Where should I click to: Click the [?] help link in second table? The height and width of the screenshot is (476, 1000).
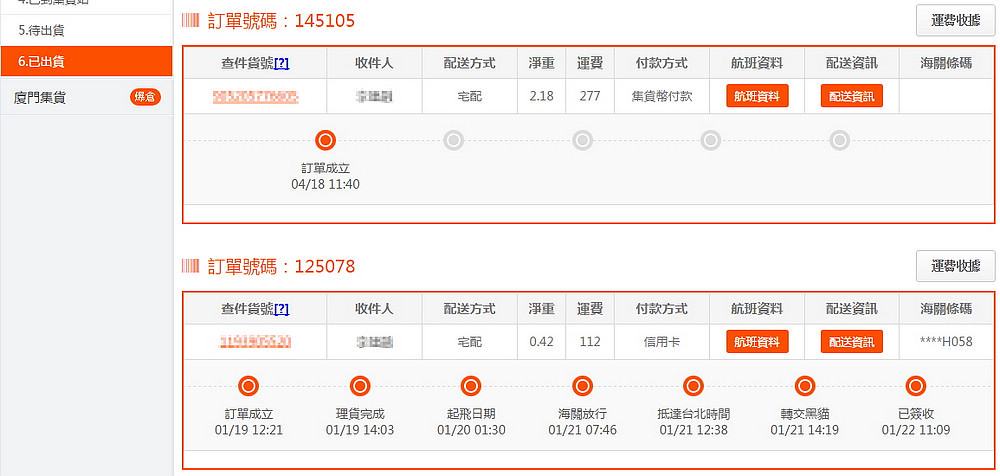(281, 309)
